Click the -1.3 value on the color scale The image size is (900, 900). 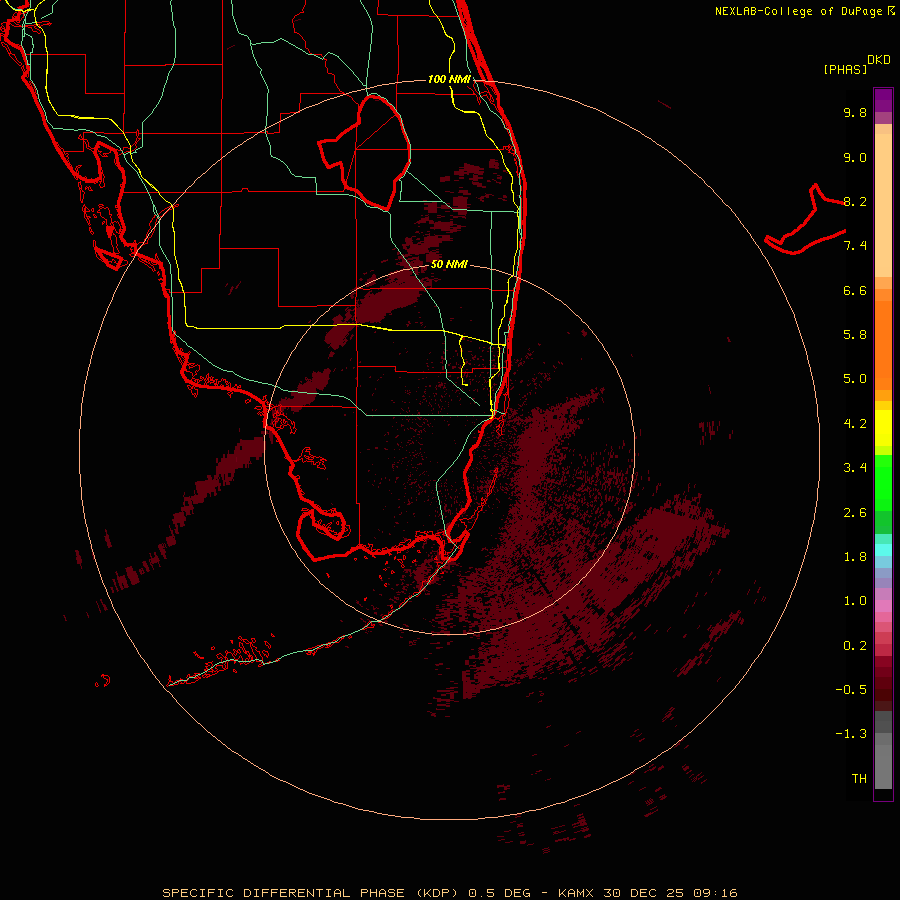(851, 734)
